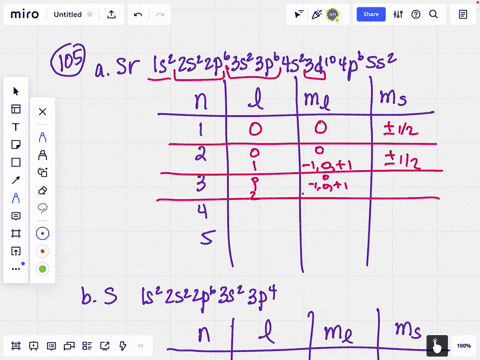
Task: Choose the Select cursor tool
Action: (x=16, y=91)
